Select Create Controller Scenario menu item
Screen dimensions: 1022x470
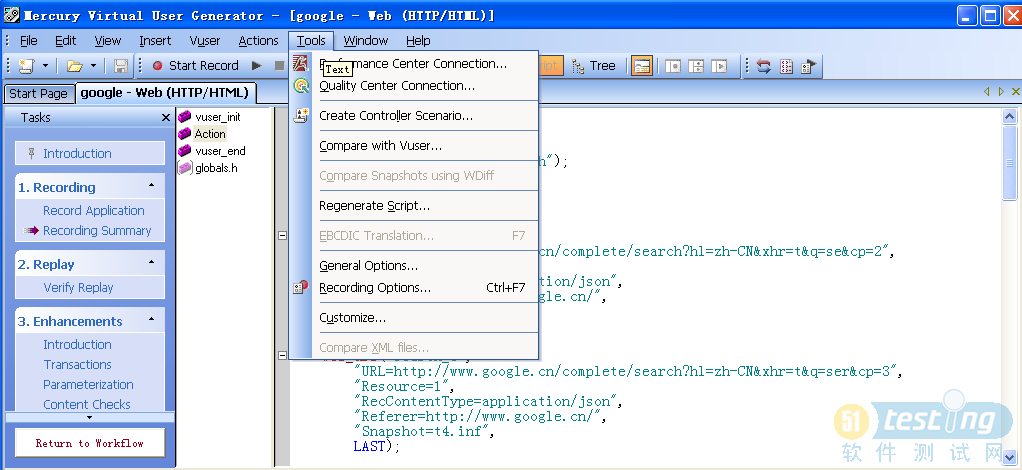414,115
